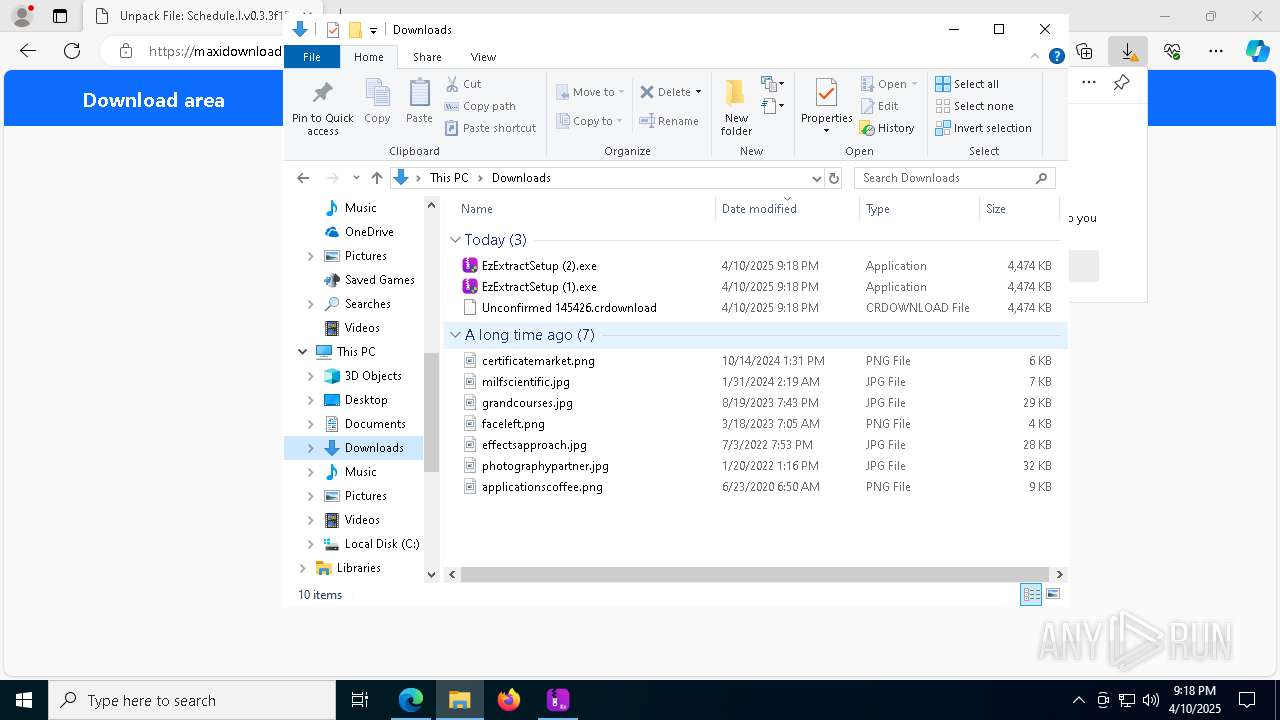Open recent locations dropdown arrow
Viewport: 1280px width, 720px height.
[x=355, y=178]
